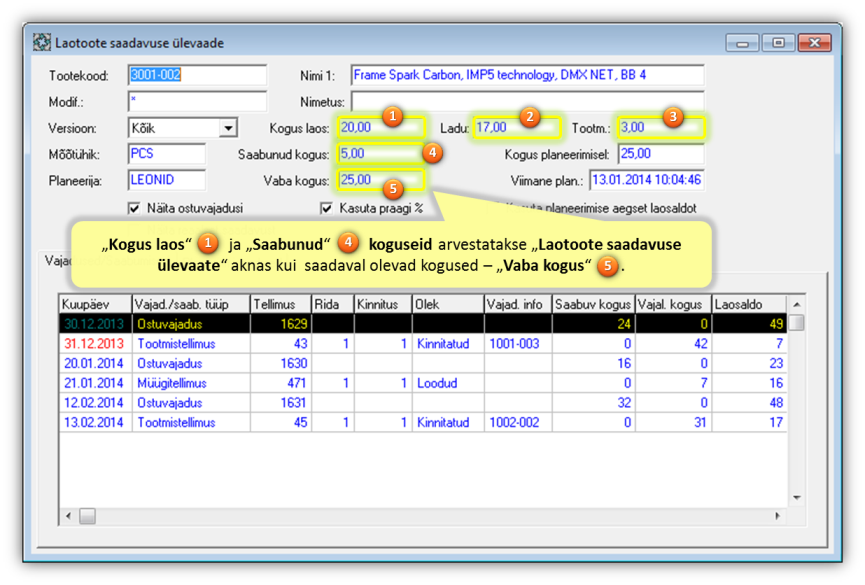Click the 1002-002 info cell
Image resolution: width=865 pixels, height=585 pixels.
point(518,422)
